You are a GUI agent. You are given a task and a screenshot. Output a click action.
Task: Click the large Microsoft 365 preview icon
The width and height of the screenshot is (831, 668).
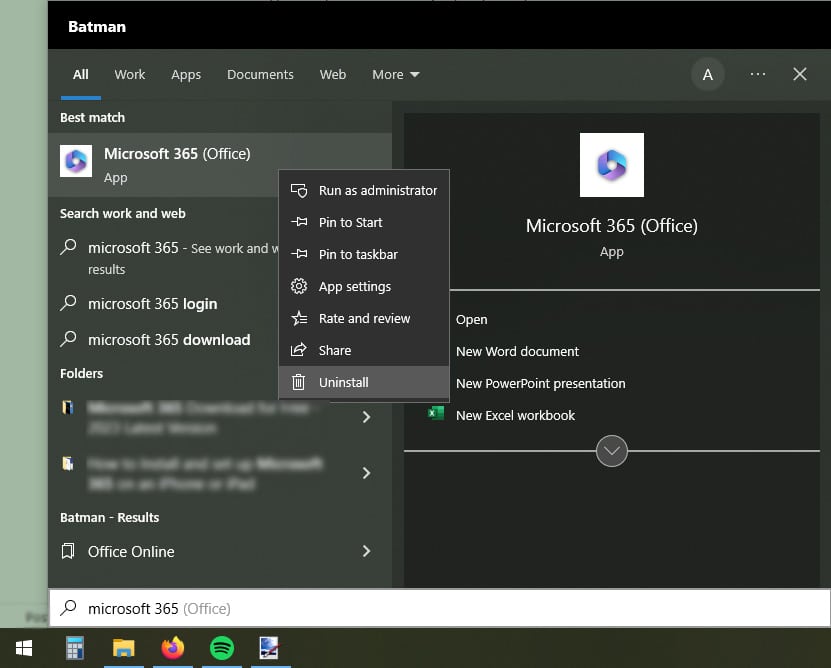pyautogui.click(x=611, y=165)
